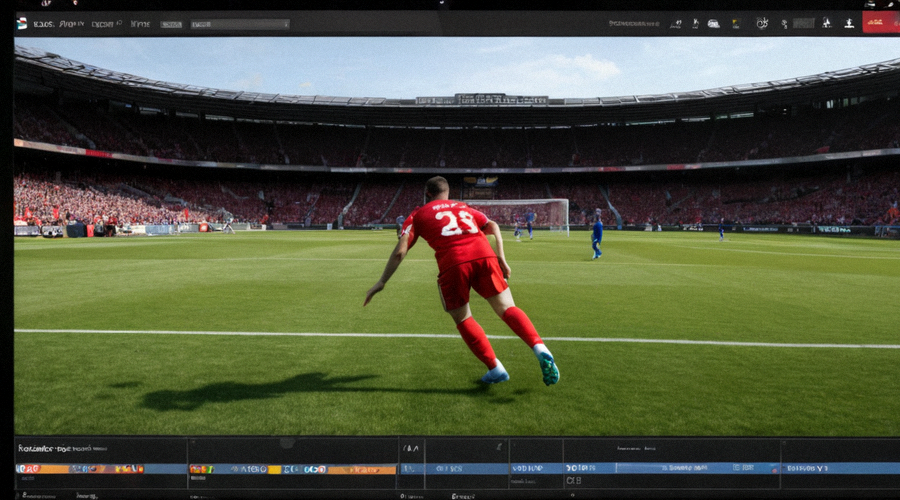Click the application logo icon in top-left

click(22, 24)
